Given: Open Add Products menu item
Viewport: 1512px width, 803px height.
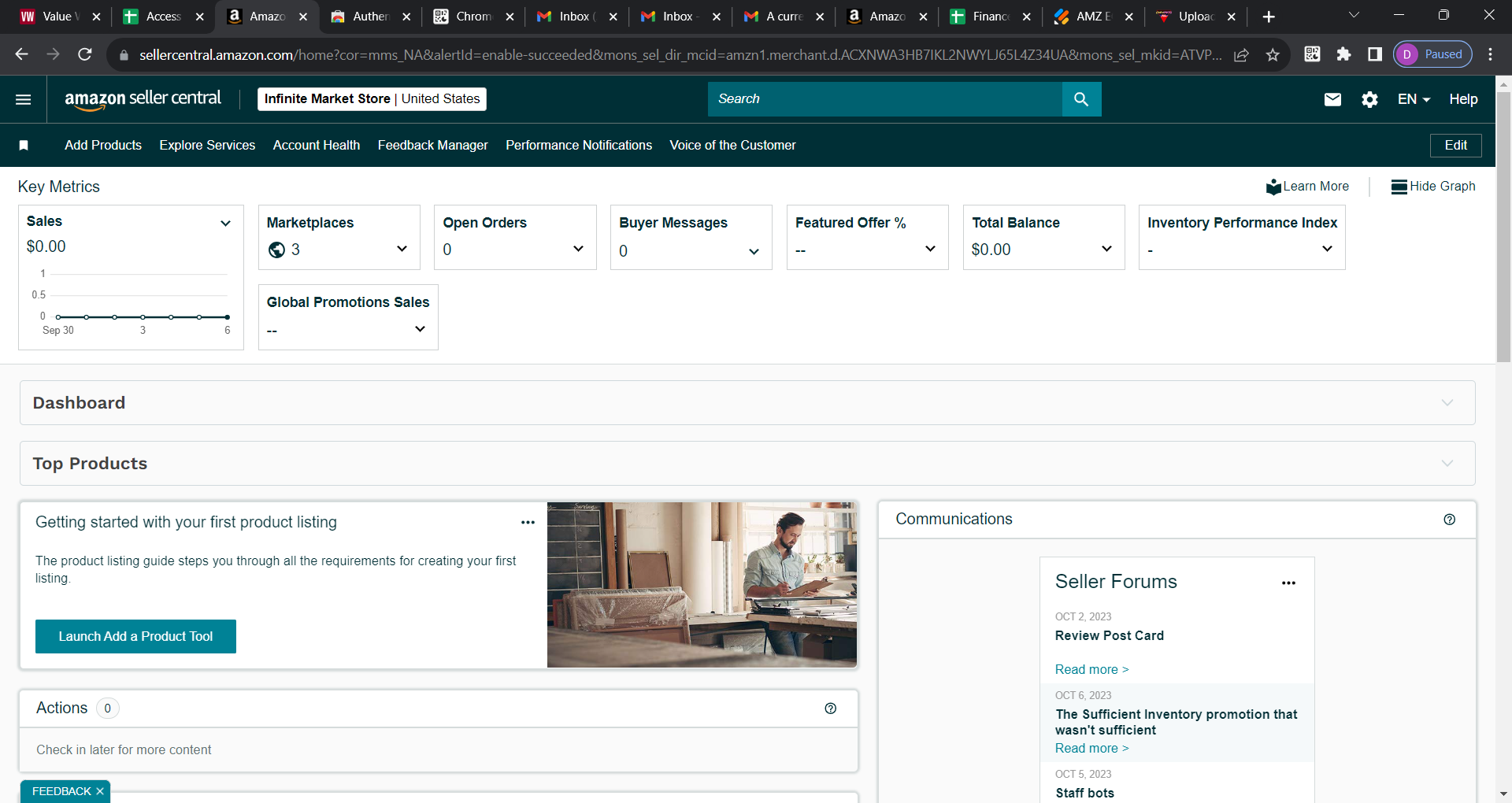Looking at the screenshot, I should [103, 145].
